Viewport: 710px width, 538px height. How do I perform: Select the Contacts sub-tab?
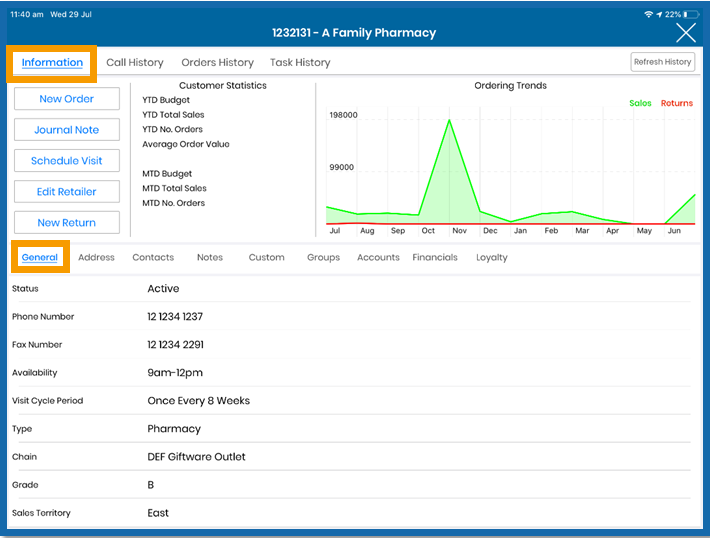153,257
